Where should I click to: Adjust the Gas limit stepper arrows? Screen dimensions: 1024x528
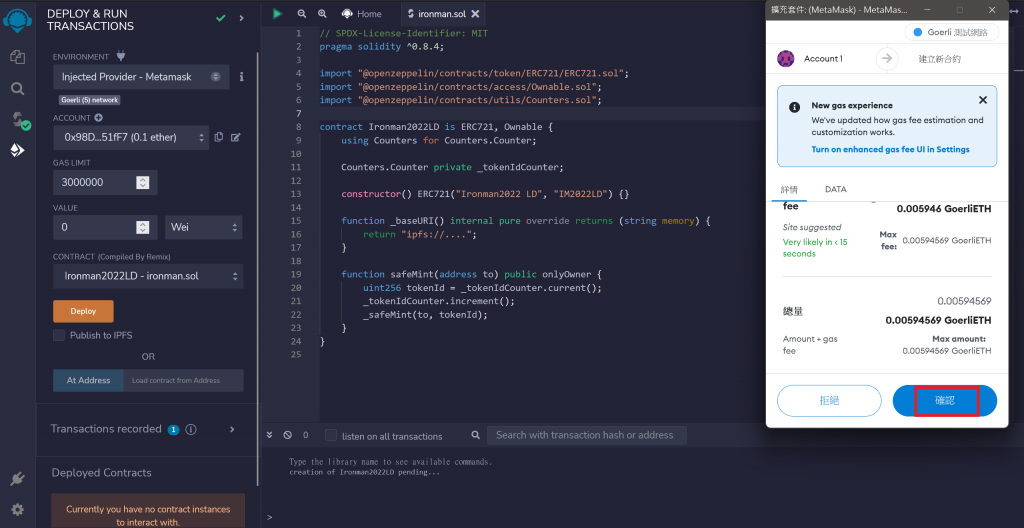click(142, 182)
